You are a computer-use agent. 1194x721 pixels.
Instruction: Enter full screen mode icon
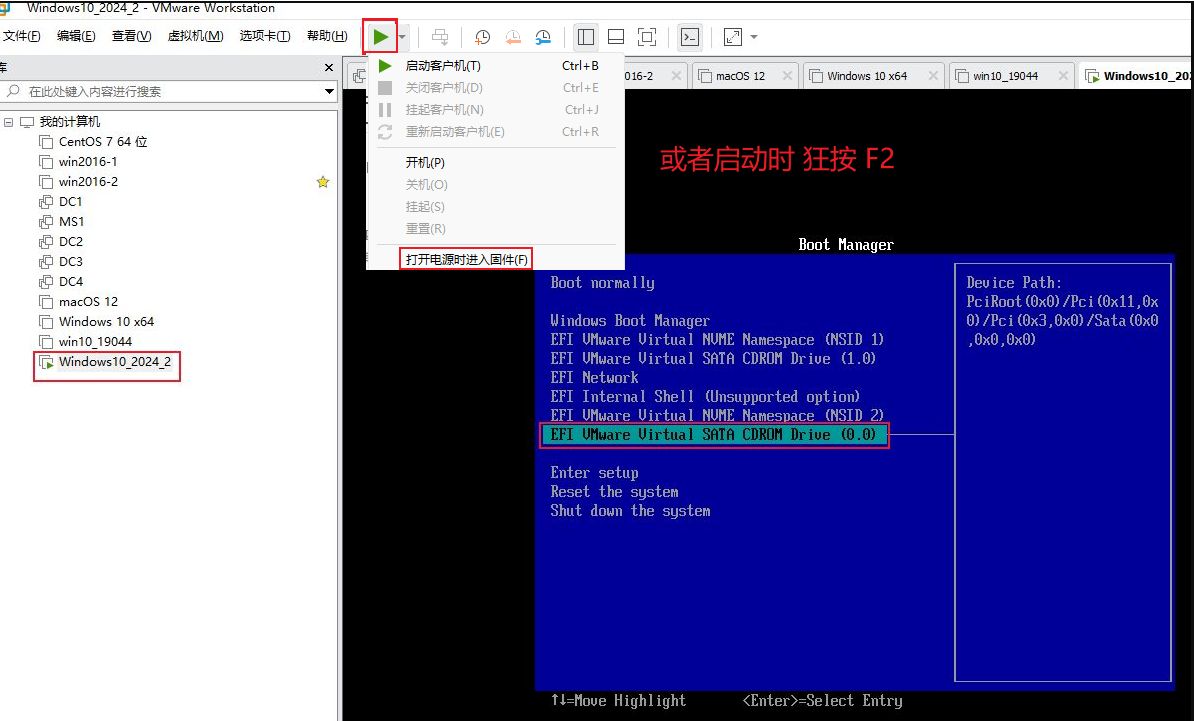(x=647, y=37)
